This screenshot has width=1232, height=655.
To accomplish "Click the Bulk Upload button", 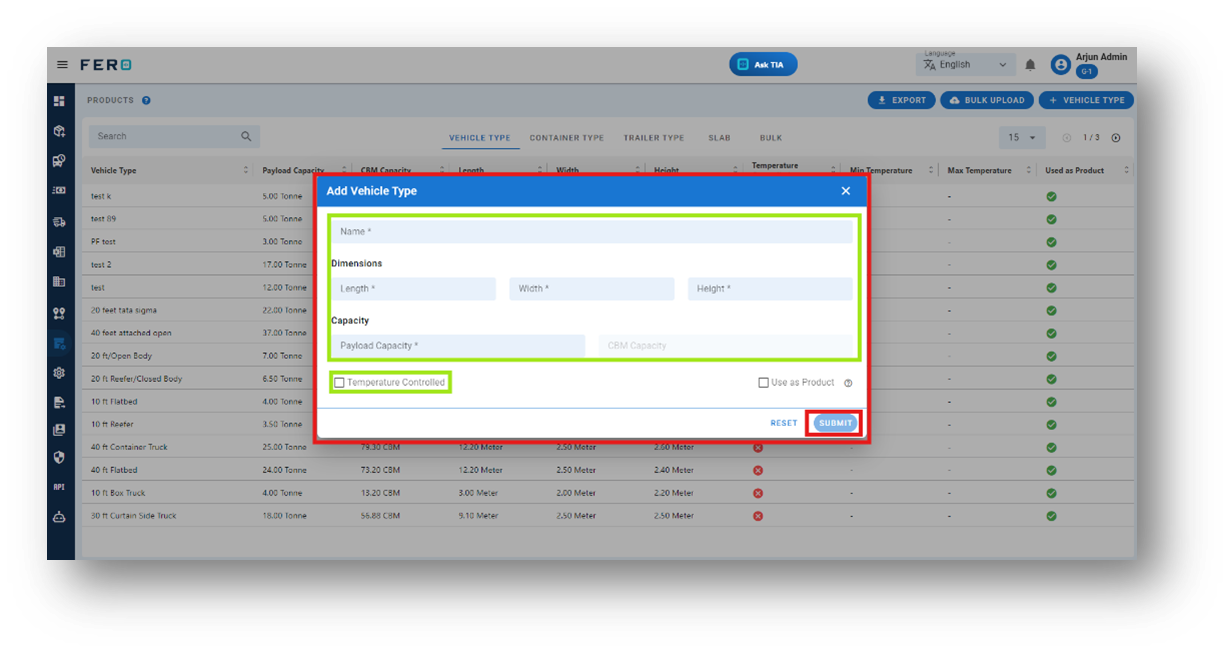I will coord(987,100).
